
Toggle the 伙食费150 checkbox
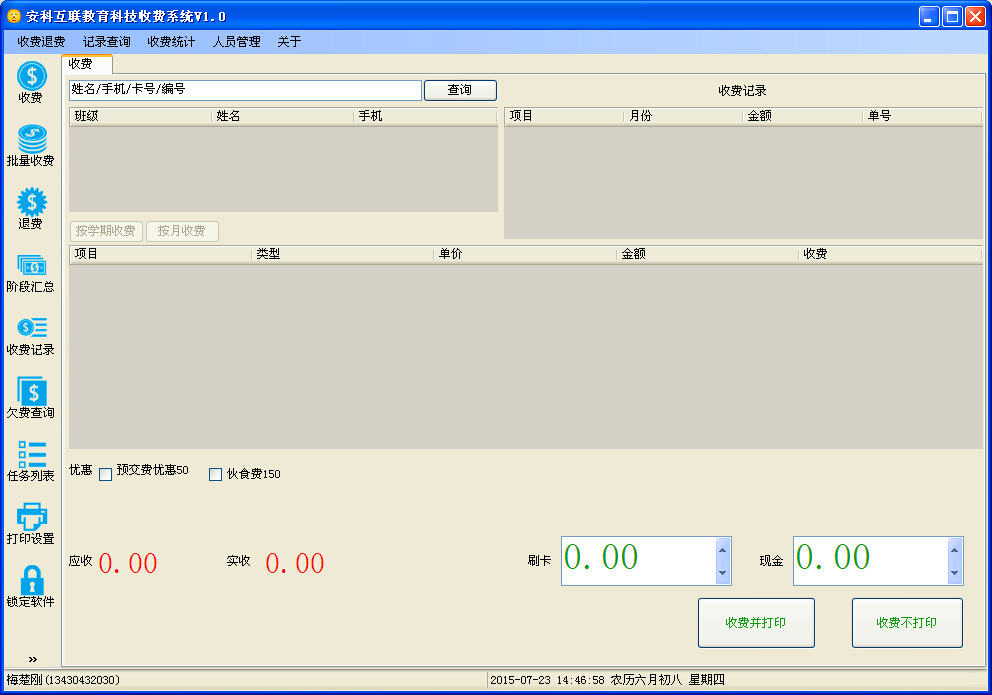(215, 474)
